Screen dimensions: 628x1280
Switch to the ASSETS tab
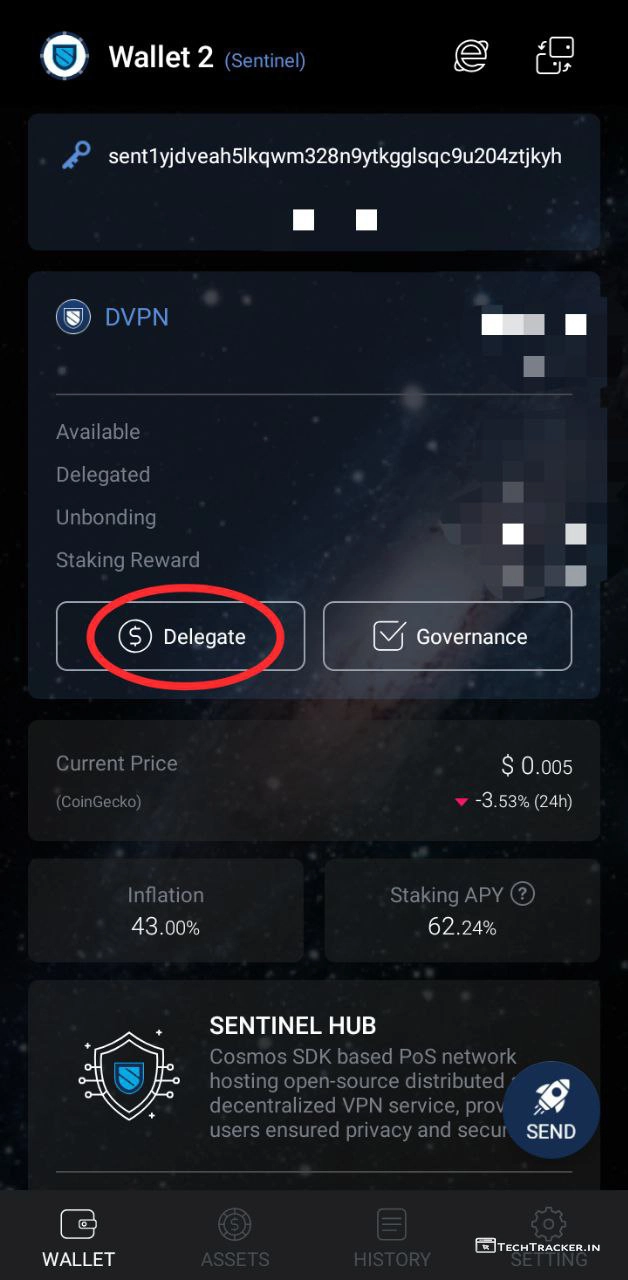pos(234,1238)
